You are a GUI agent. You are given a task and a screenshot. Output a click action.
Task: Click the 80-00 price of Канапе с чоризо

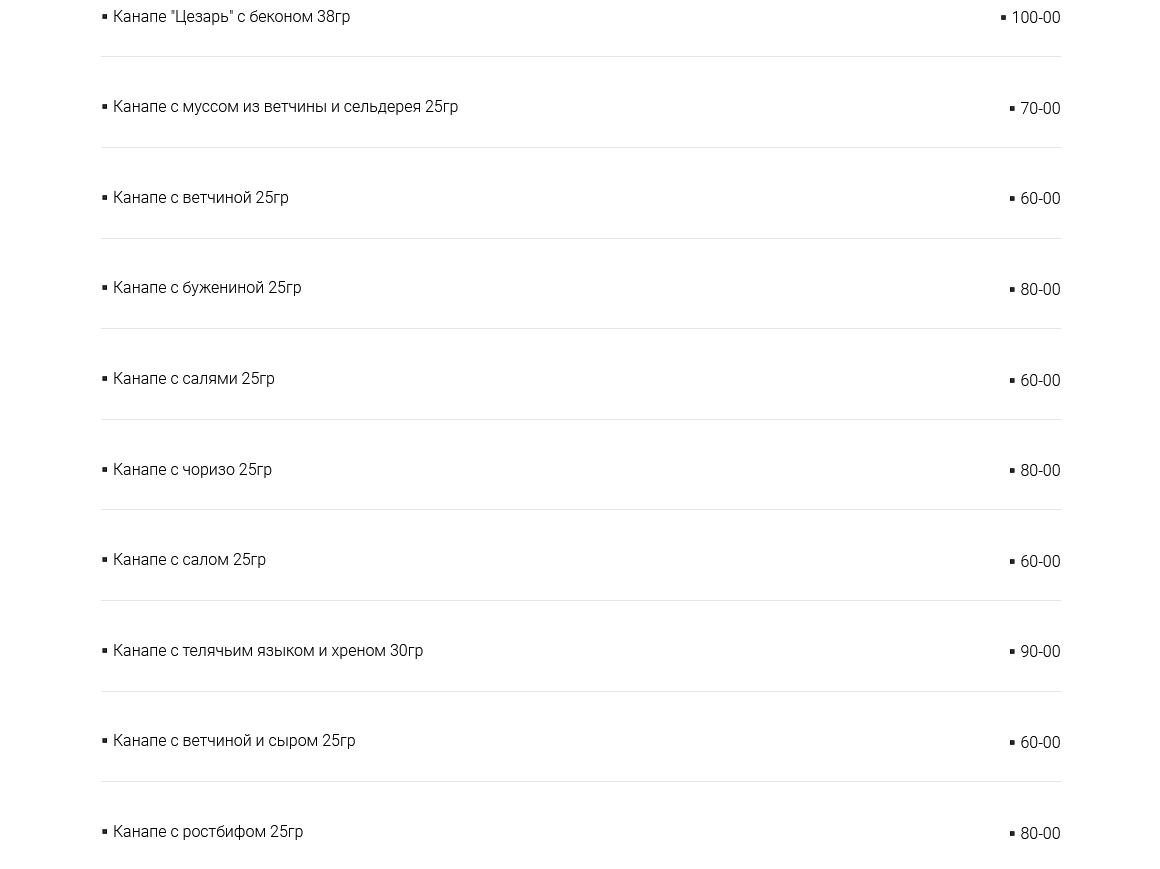[1039, 471]
